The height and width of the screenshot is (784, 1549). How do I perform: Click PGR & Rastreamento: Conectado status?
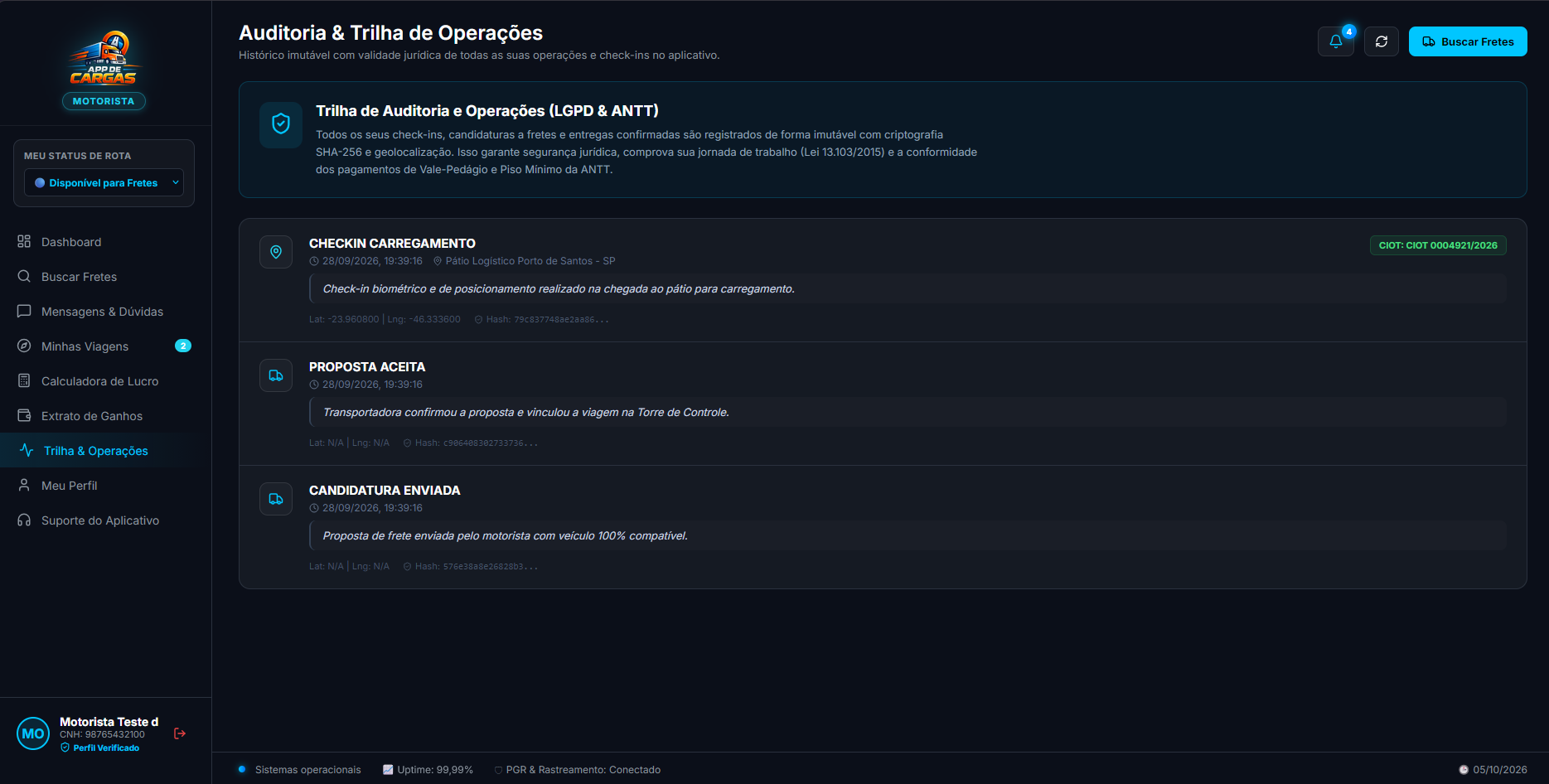tap(578, 770)
